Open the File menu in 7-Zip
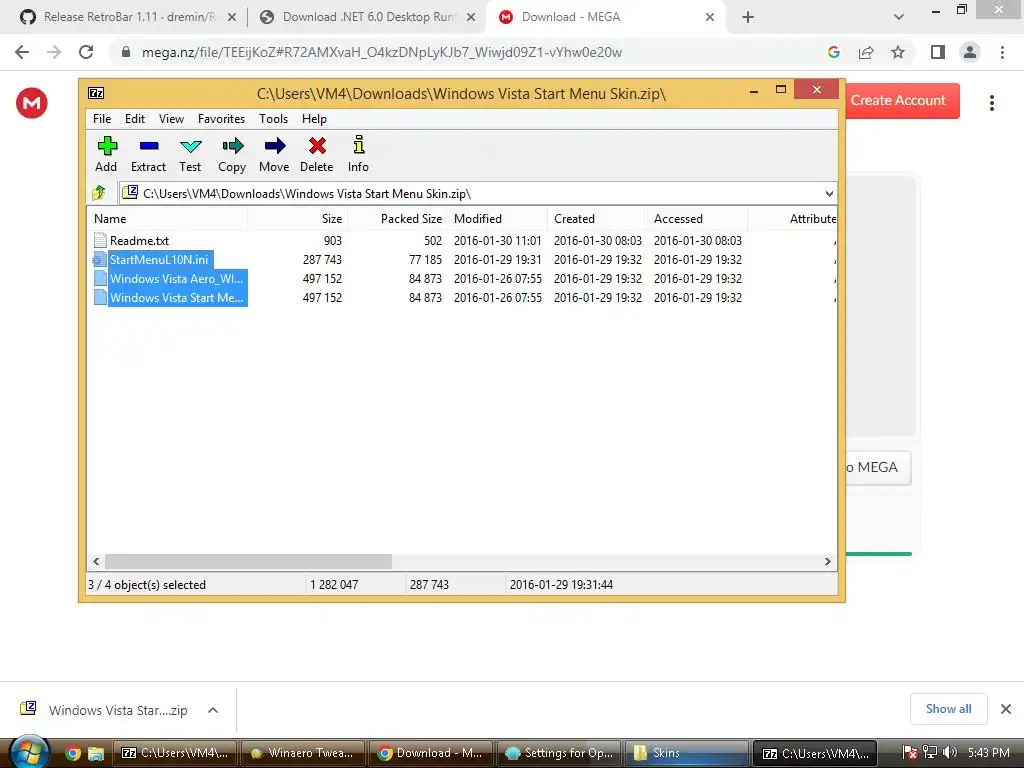 [x=102, y=119]
